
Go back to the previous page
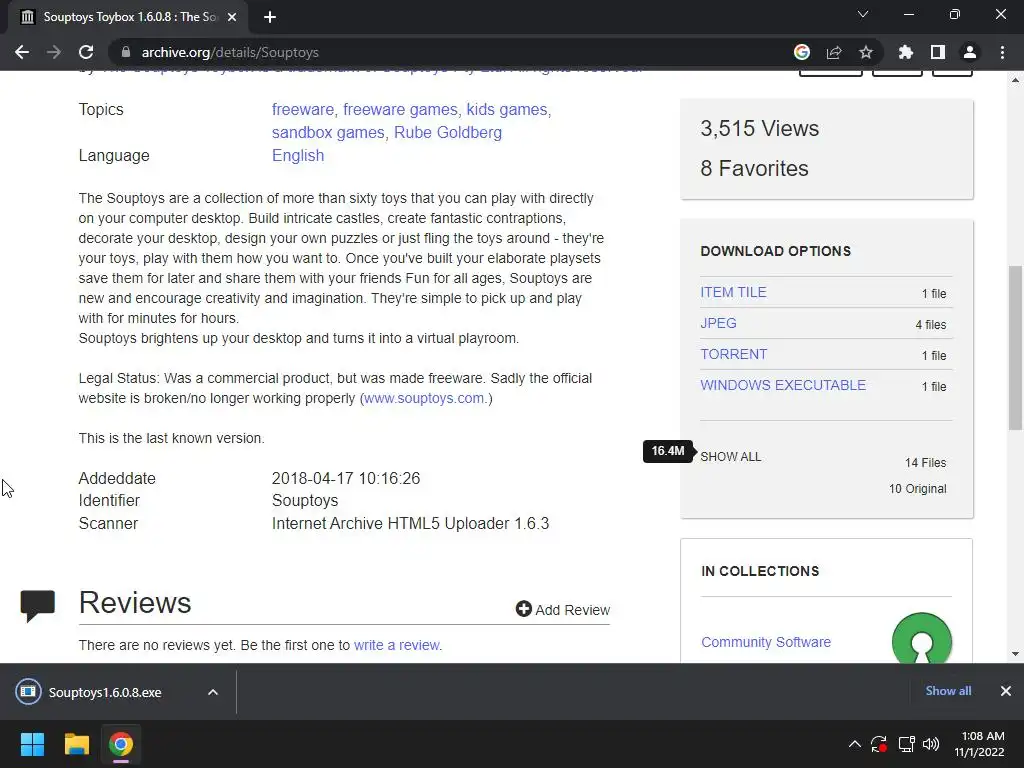pos(22,52)
